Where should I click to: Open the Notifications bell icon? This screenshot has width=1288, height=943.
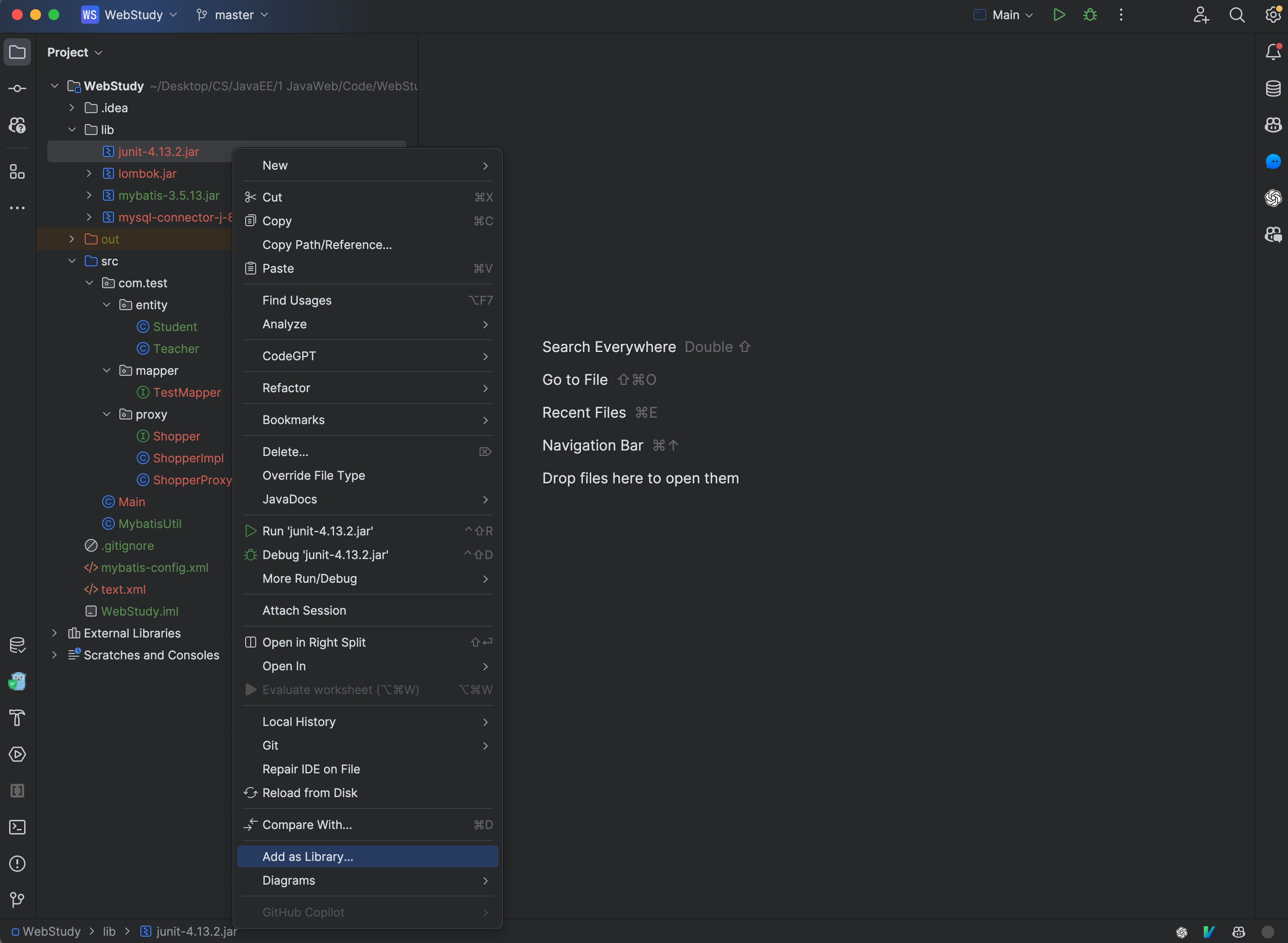point(1273,52)
